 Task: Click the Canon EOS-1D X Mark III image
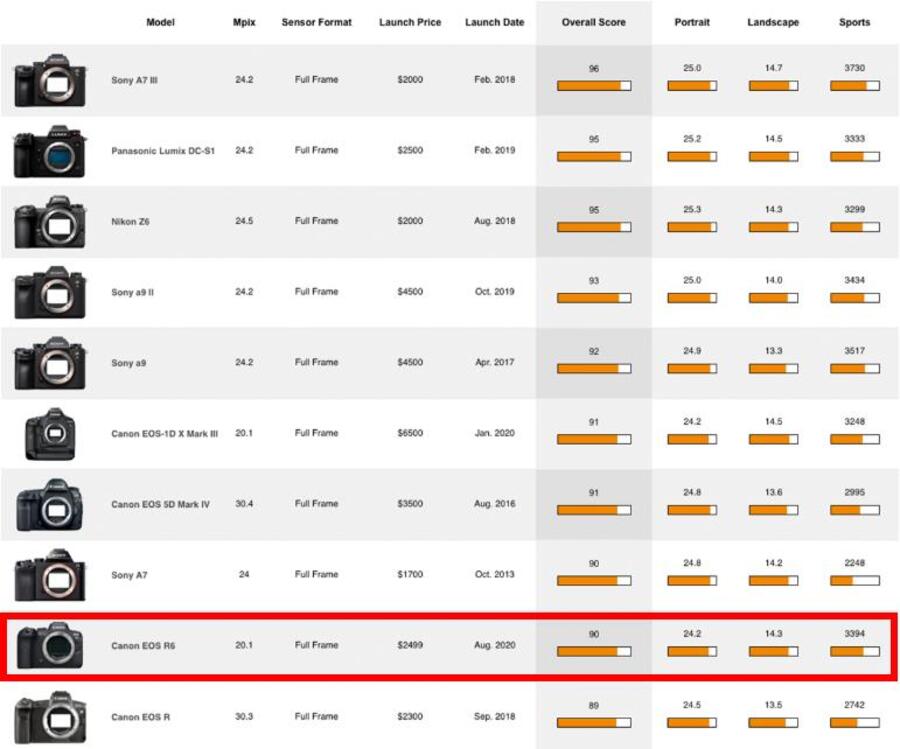tap(50, 435)
